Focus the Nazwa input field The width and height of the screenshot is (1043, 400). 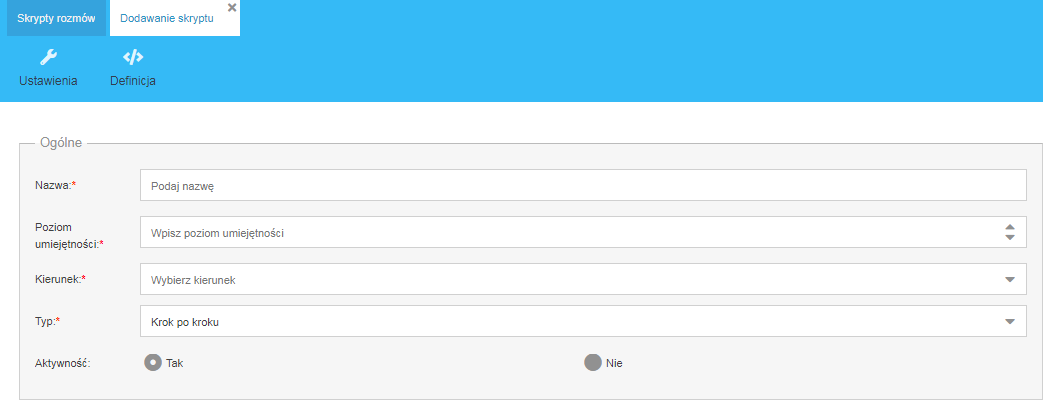point(583,185)
